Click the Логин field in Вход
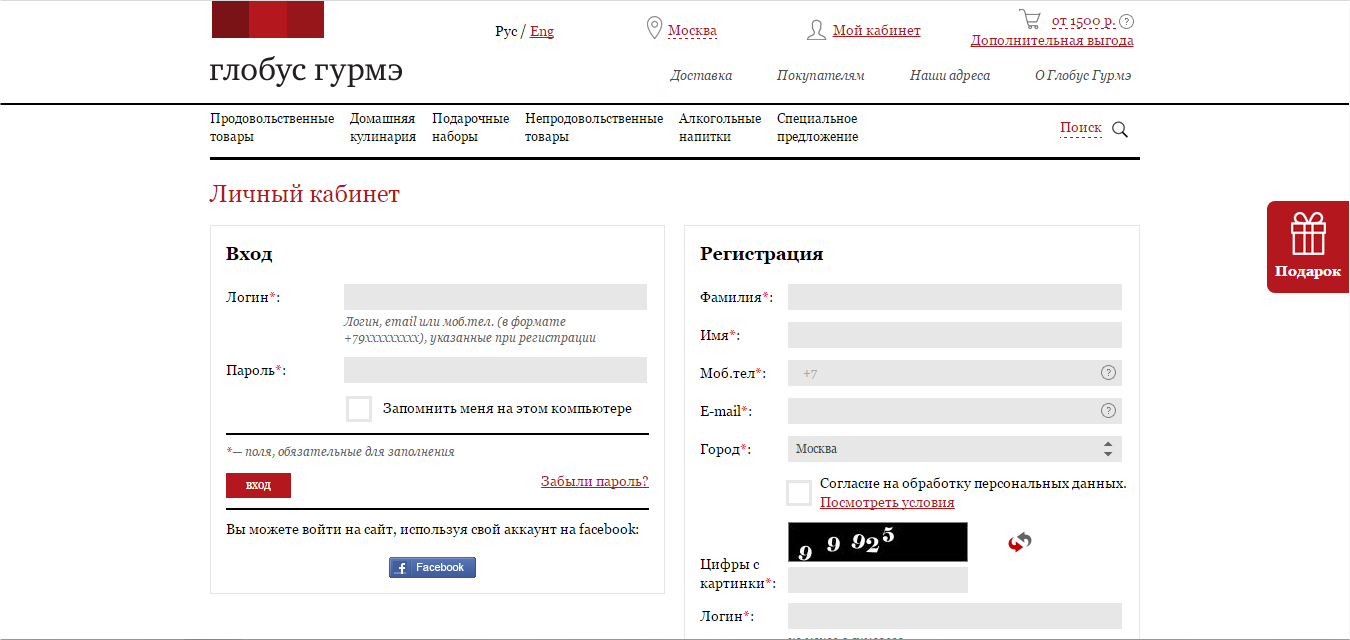 click(495, 297)
